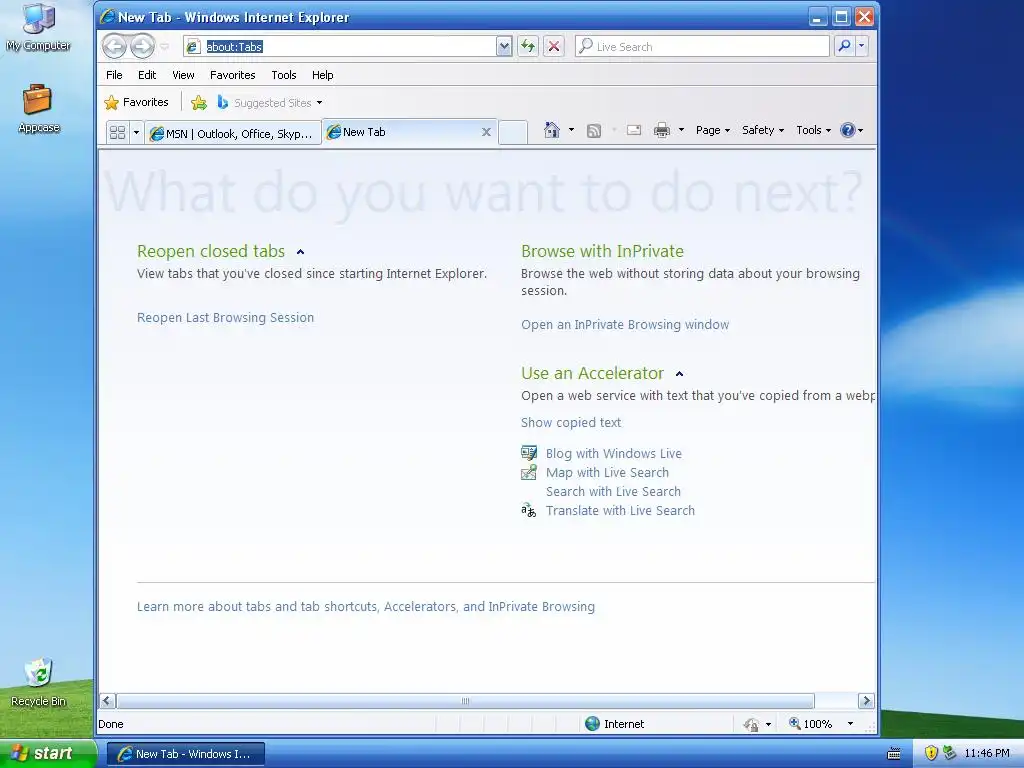Open the tab list dropdown arrow
Image resolution: width=1024 pixels, height=768 pixels.
point(136,133)
